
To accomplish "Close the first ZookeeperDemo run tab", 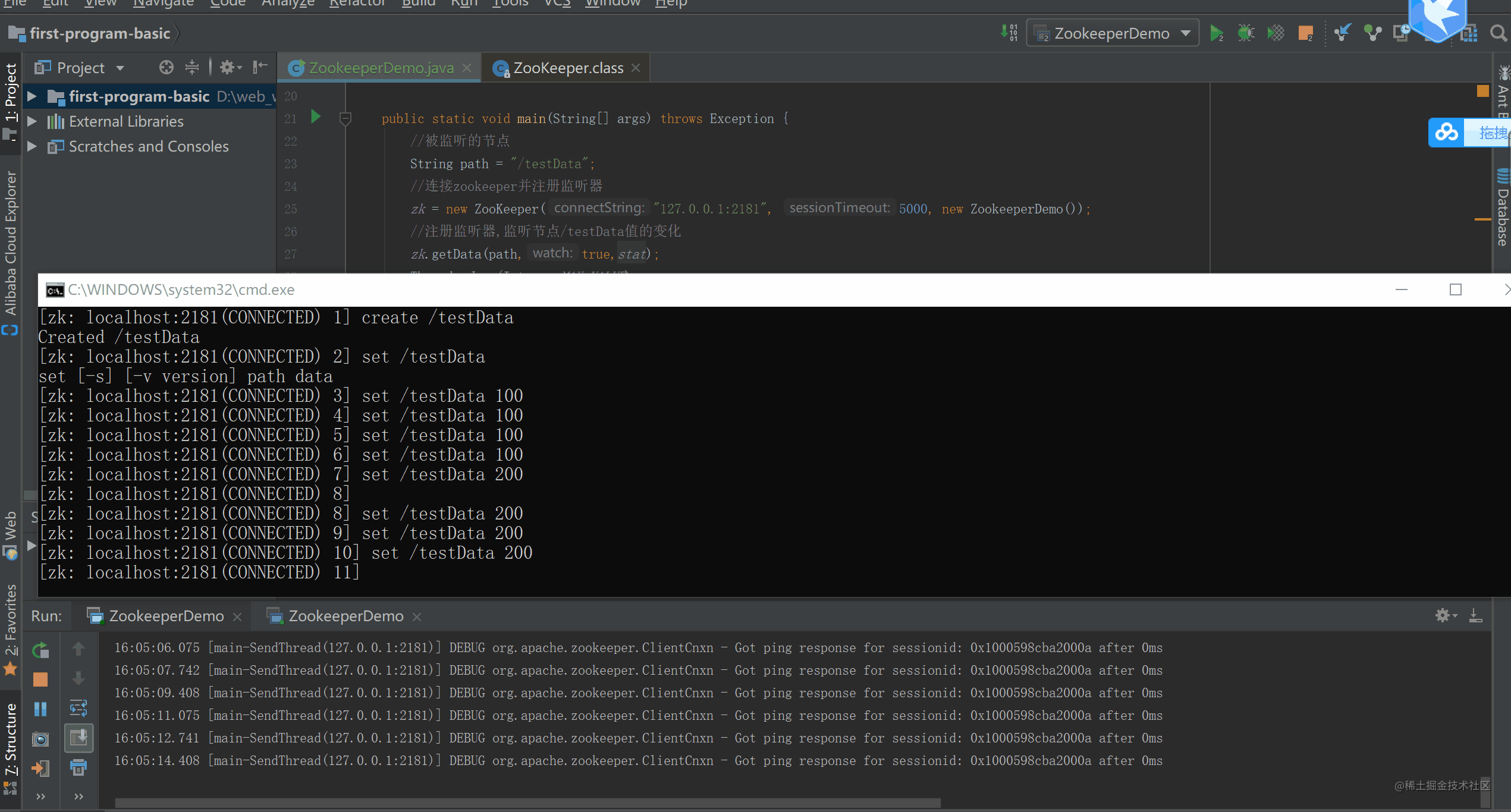I will pyautogui.click(x=237, y=617).
